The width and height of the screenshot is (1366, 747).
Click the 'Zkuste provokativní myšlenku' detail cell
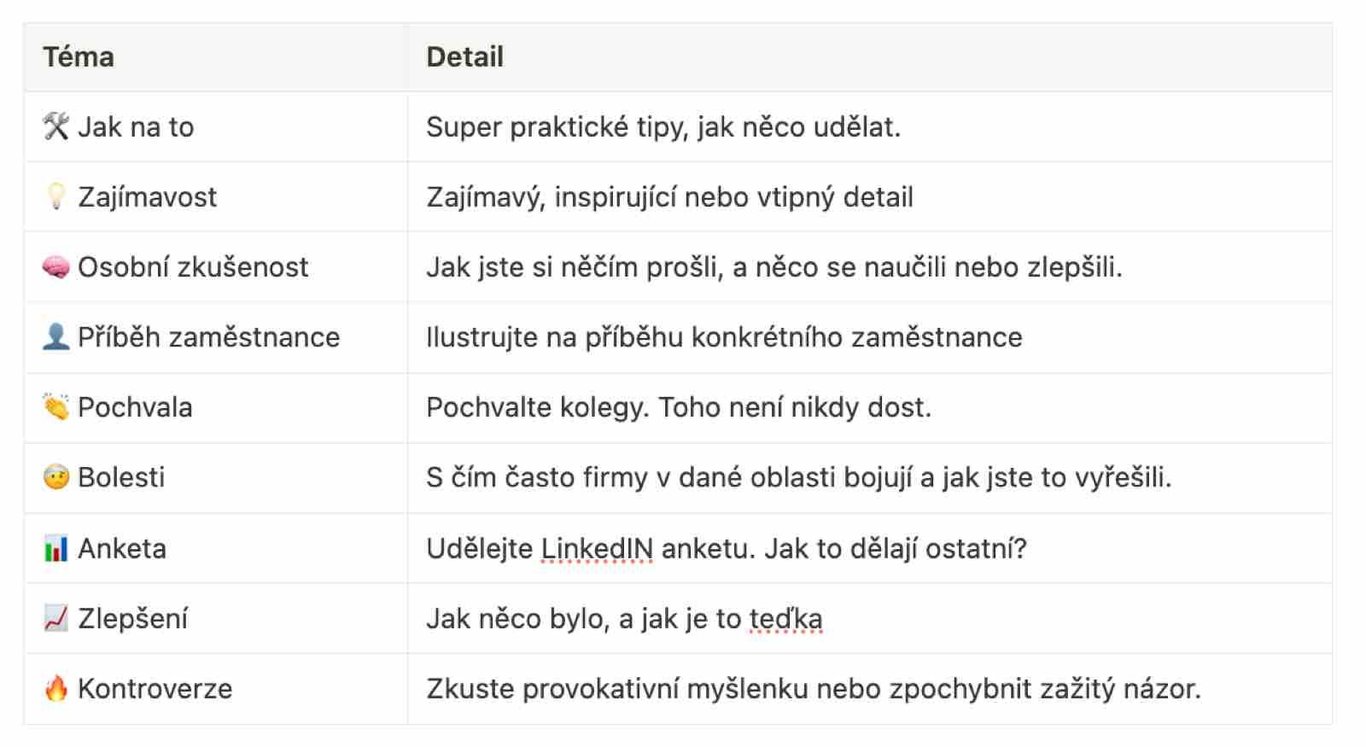(x=813, y=689)
